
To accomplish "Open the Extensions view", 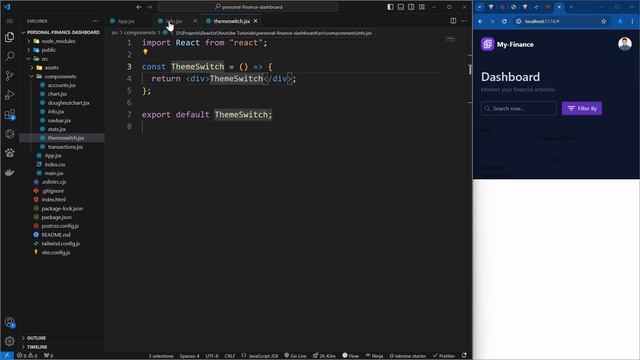I will 9,114.
